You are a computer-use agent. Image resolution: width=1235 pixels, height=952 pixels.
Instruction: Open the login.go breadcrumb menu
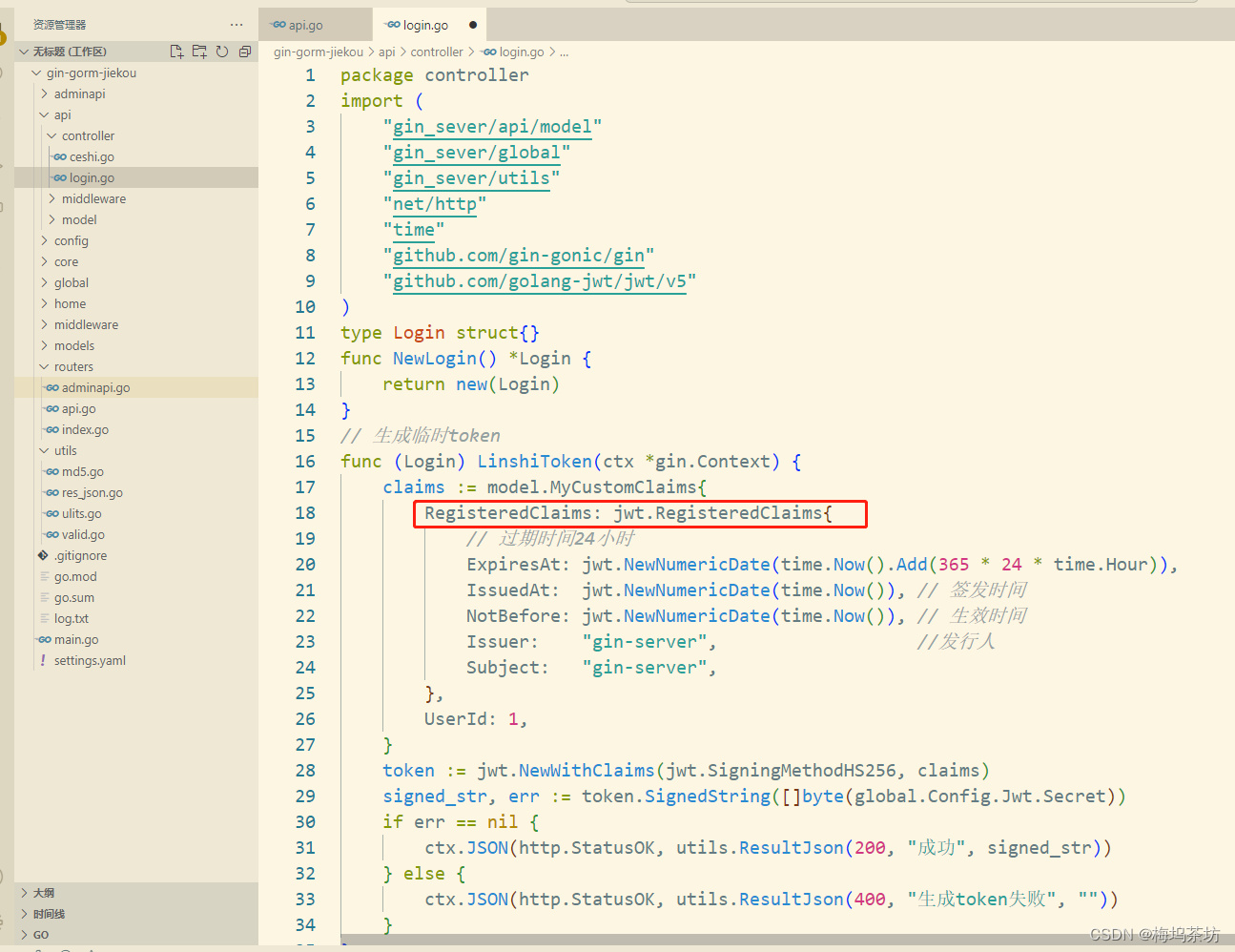click(x=519, y=52)
